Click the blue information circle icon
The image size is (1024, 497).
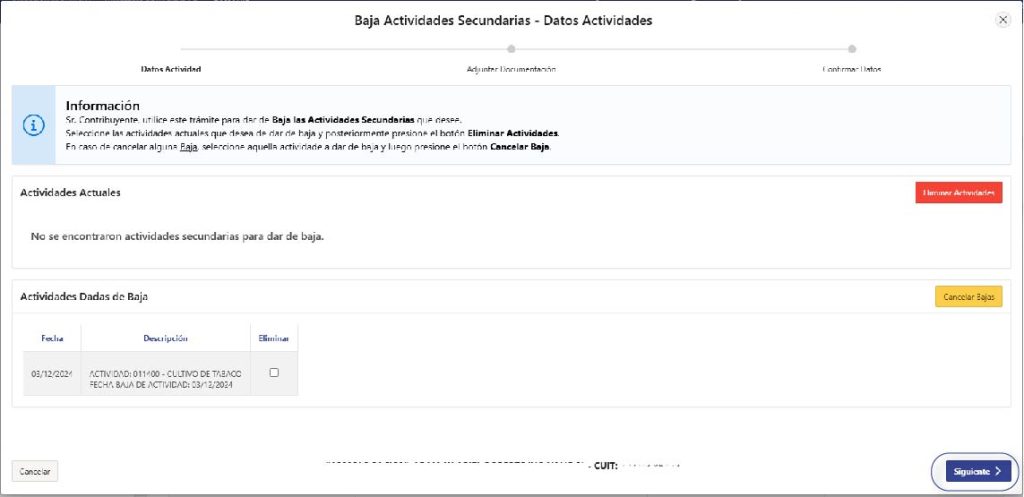click(34, 126)
